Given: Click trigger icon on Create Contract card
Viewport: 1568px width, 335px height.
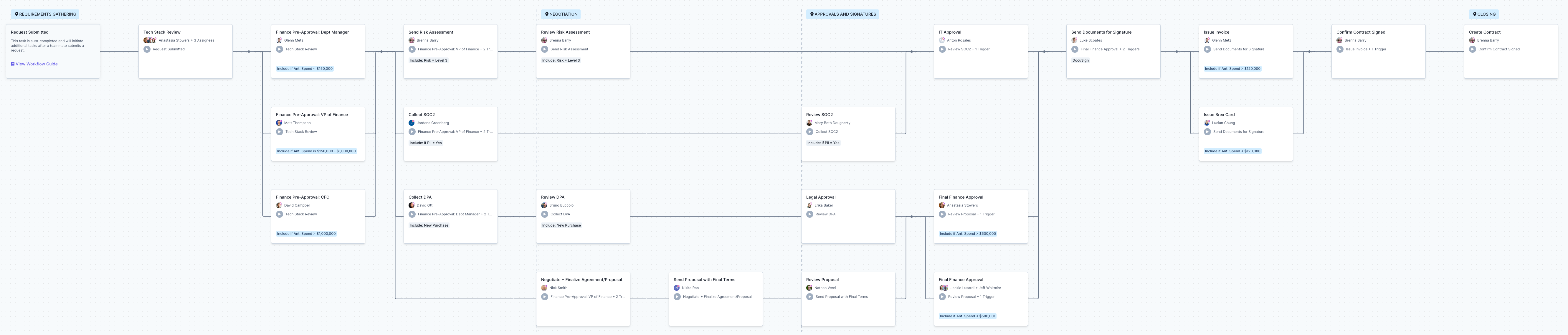Looking at the screenshot, I should point(1473,49).
